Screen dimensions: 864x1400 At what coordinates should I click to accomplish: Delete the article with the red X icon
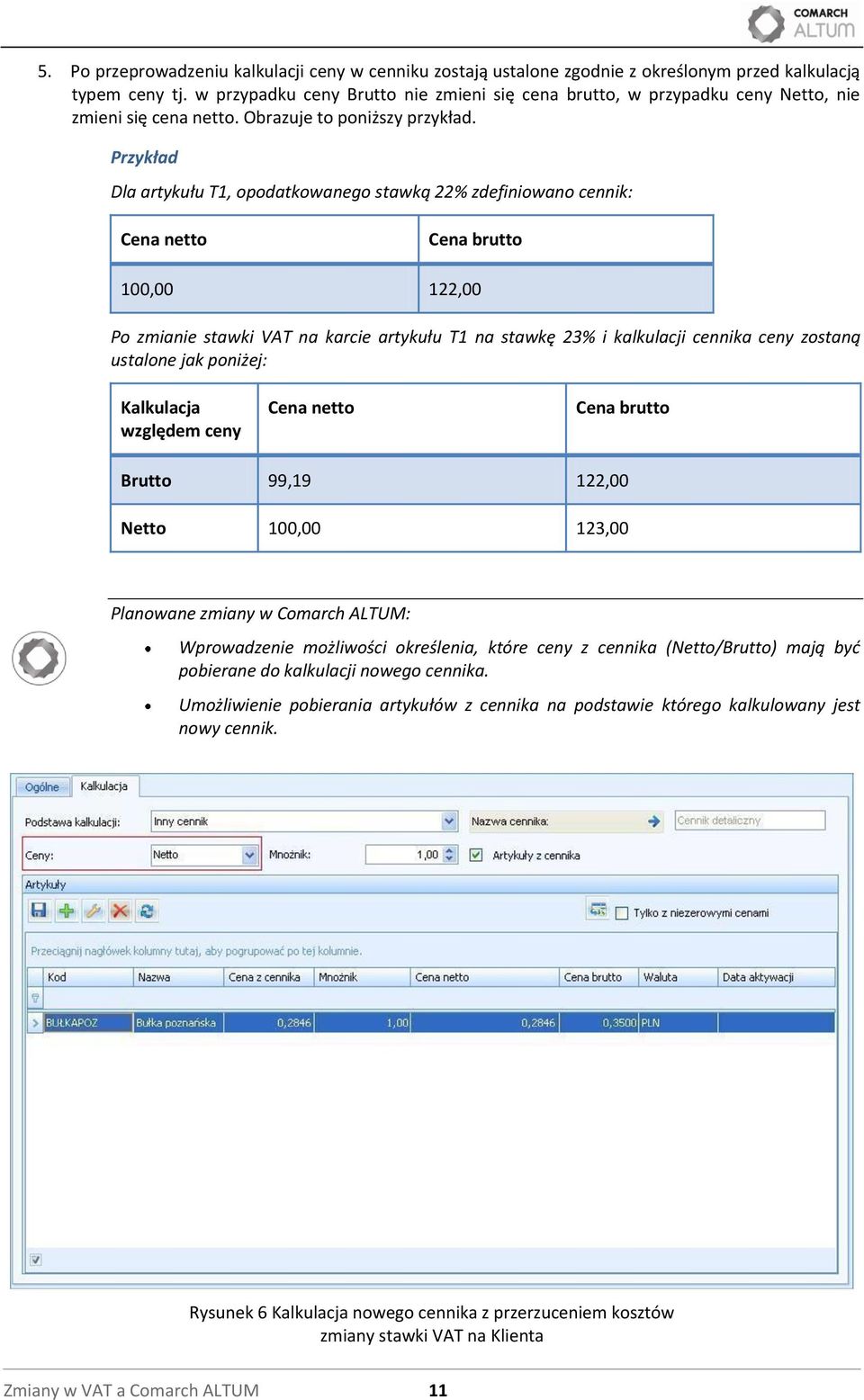tap(120, 911)
